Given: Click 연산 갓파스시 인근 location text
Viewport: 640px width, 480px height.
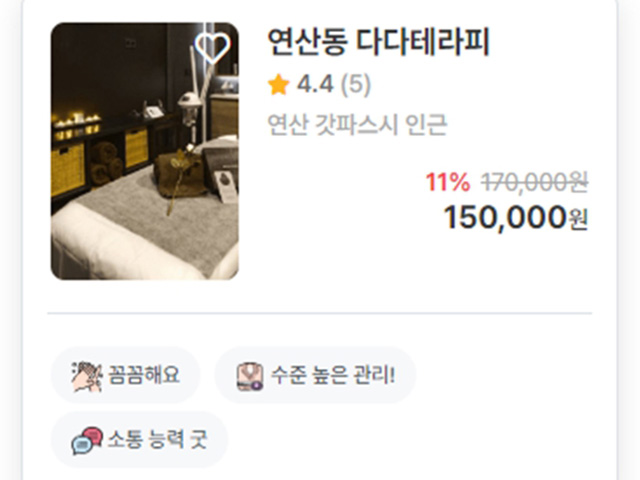Looking at the screenshot, I should pyautogui.click(x=357, y=124).
